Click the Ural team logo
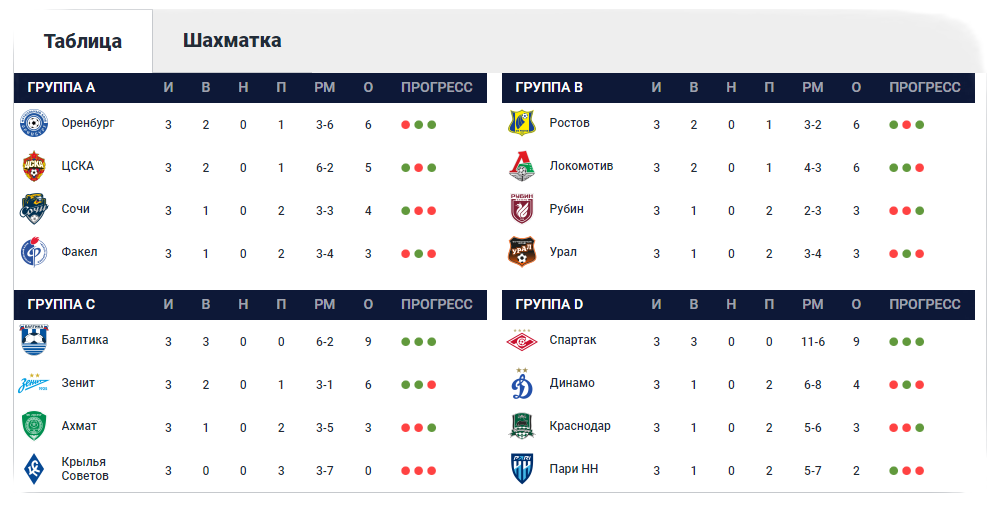1002x510 pixels. click(521, 252)
